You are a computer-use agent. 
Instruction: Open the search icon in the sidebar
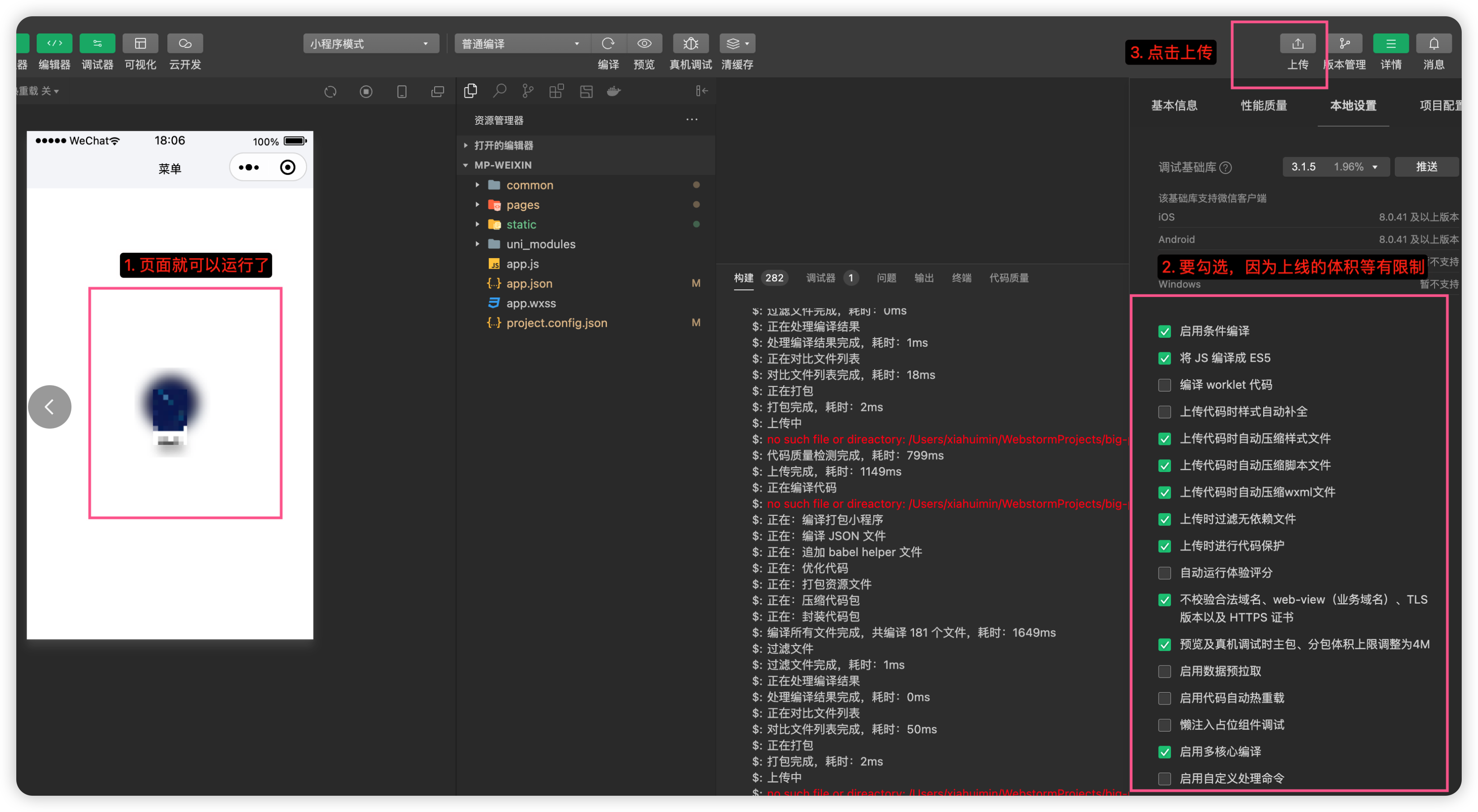pyautogui.click(x=499, y=91)
